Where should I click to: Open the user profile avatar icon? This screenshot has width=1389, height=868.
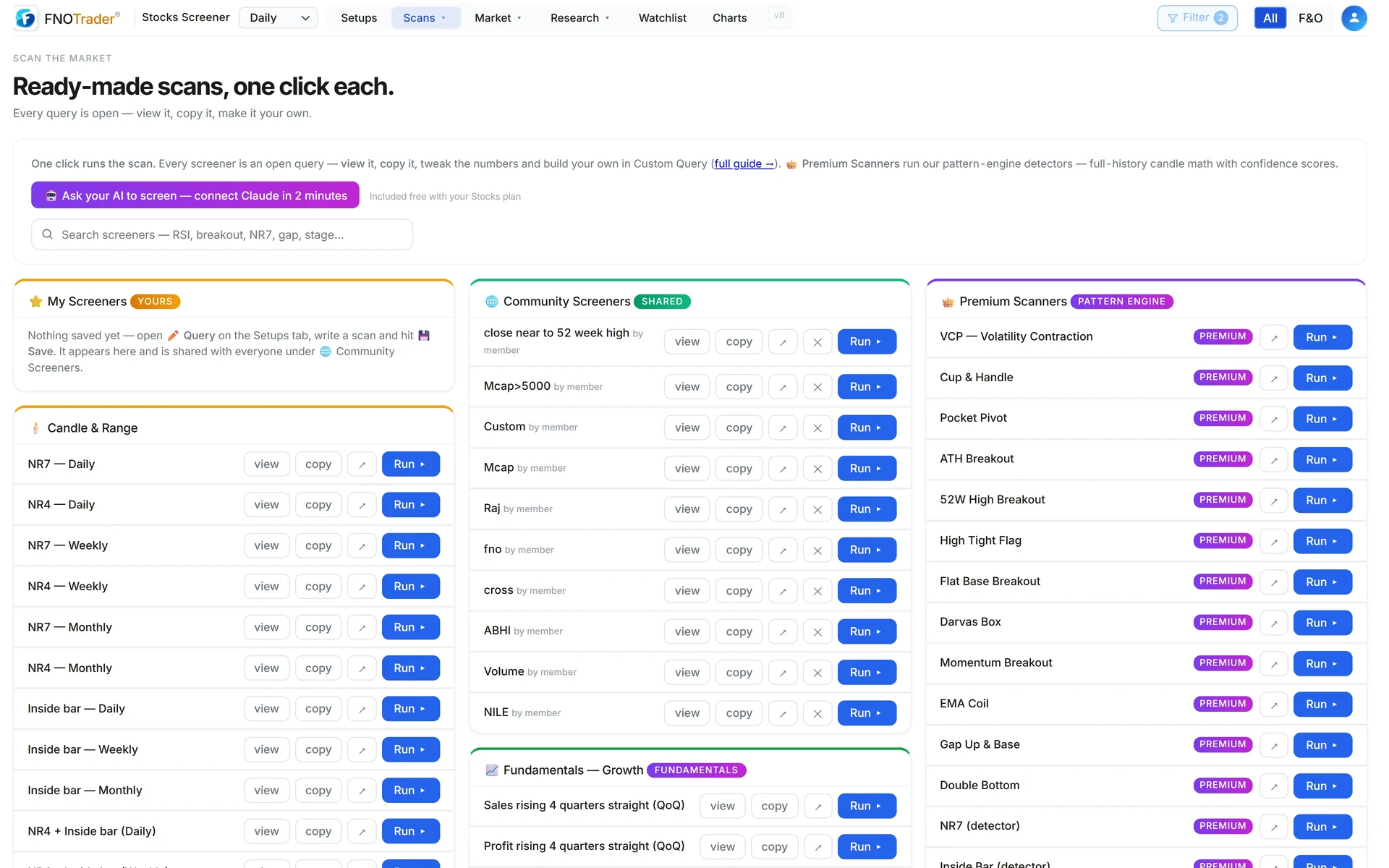click(1354, 18)
